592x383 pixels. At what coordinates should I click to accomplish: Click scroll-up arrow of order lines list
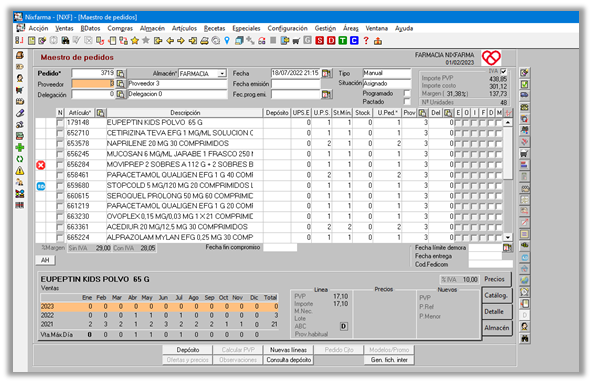508,122
